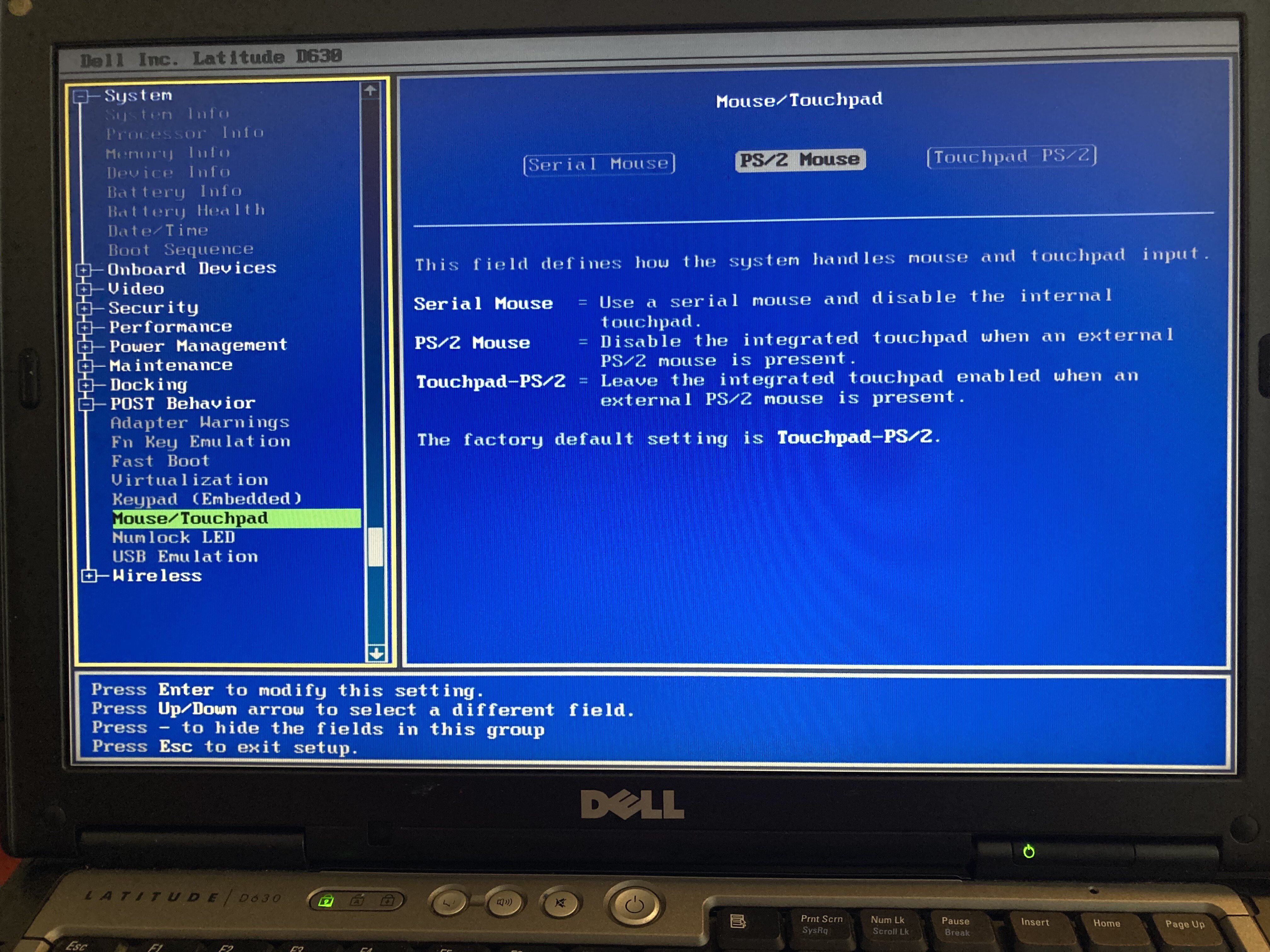Open Battery Health entry
Viewport: 1270px width, 952px height.
186,211
